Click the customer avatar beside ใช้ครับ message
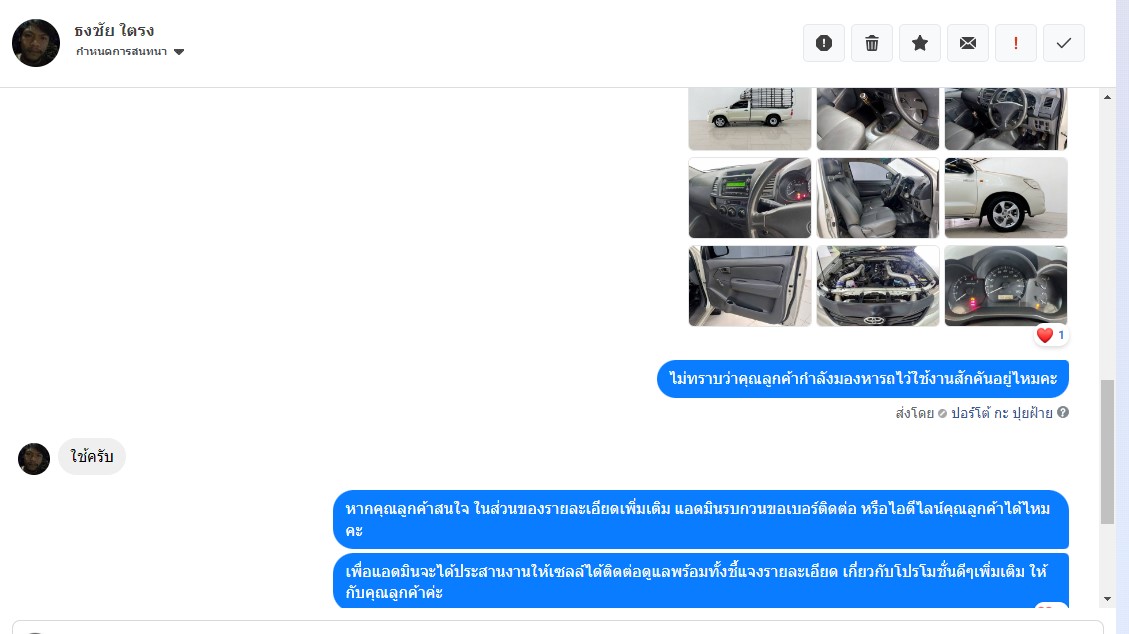Screen dimensions: 1129x634 coord(34,459)
